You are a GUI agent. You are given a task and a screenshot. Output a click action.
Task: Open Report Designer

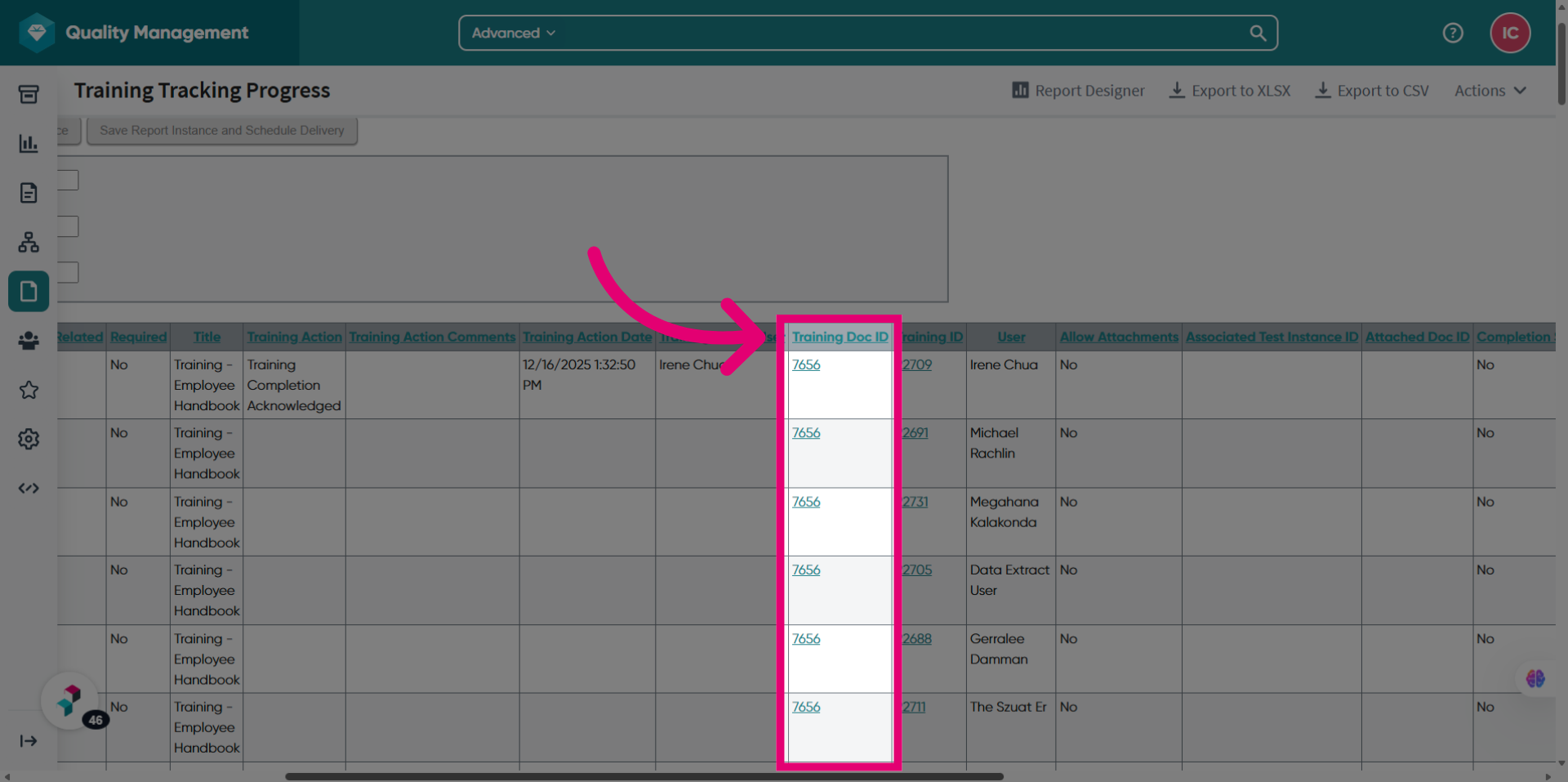[1078, 91]
